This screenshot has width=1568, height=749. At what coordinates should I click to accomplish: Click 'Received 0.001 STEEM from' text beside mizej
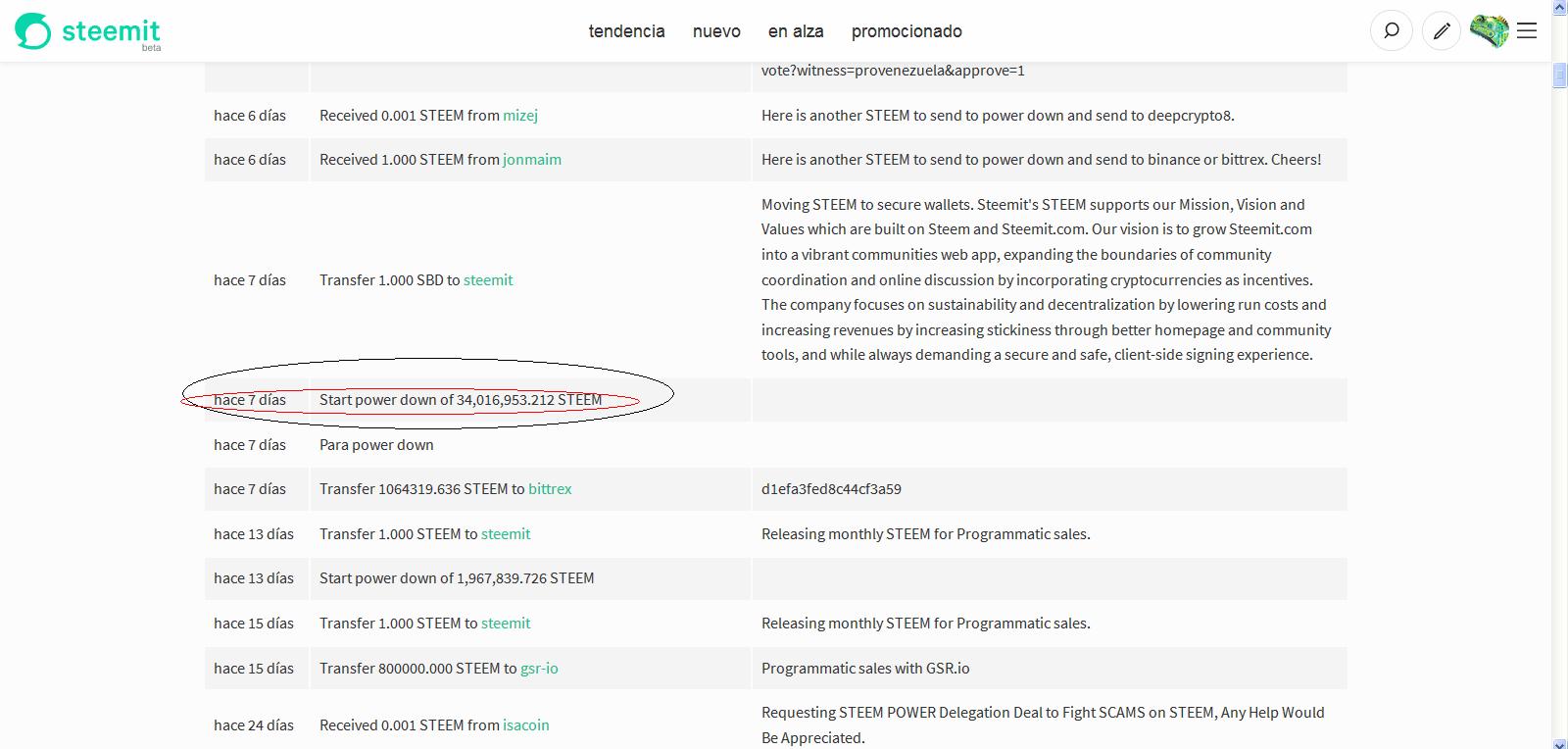(409, 116)
